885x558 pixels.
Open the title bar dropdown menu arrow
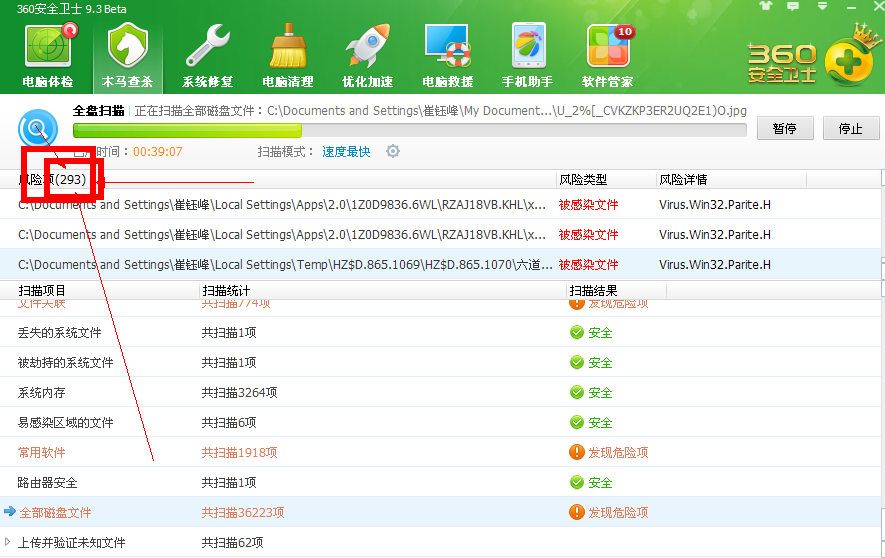click(822, 6)
